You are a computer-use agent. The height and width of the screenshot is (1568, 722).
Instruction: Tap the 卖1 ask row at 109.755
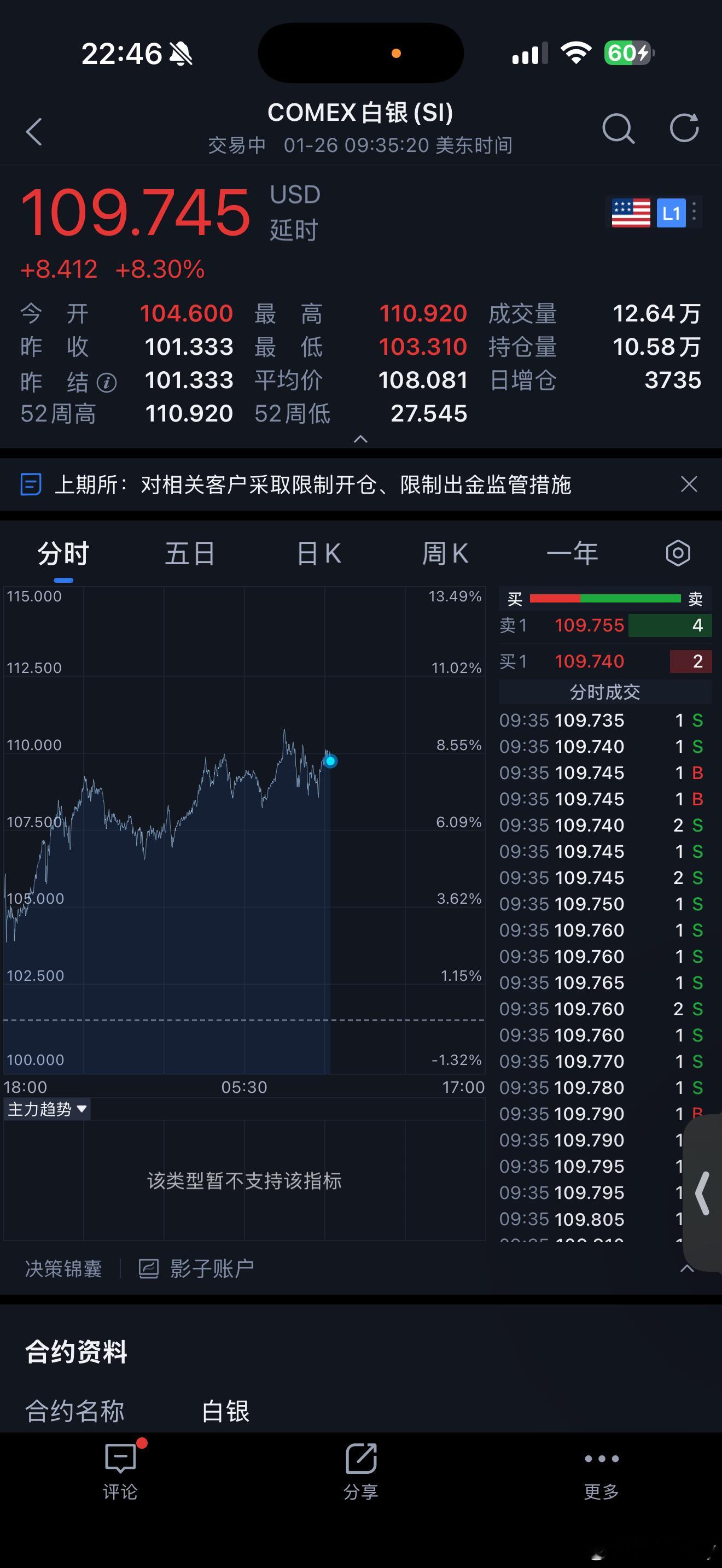[x=605, y=625]
